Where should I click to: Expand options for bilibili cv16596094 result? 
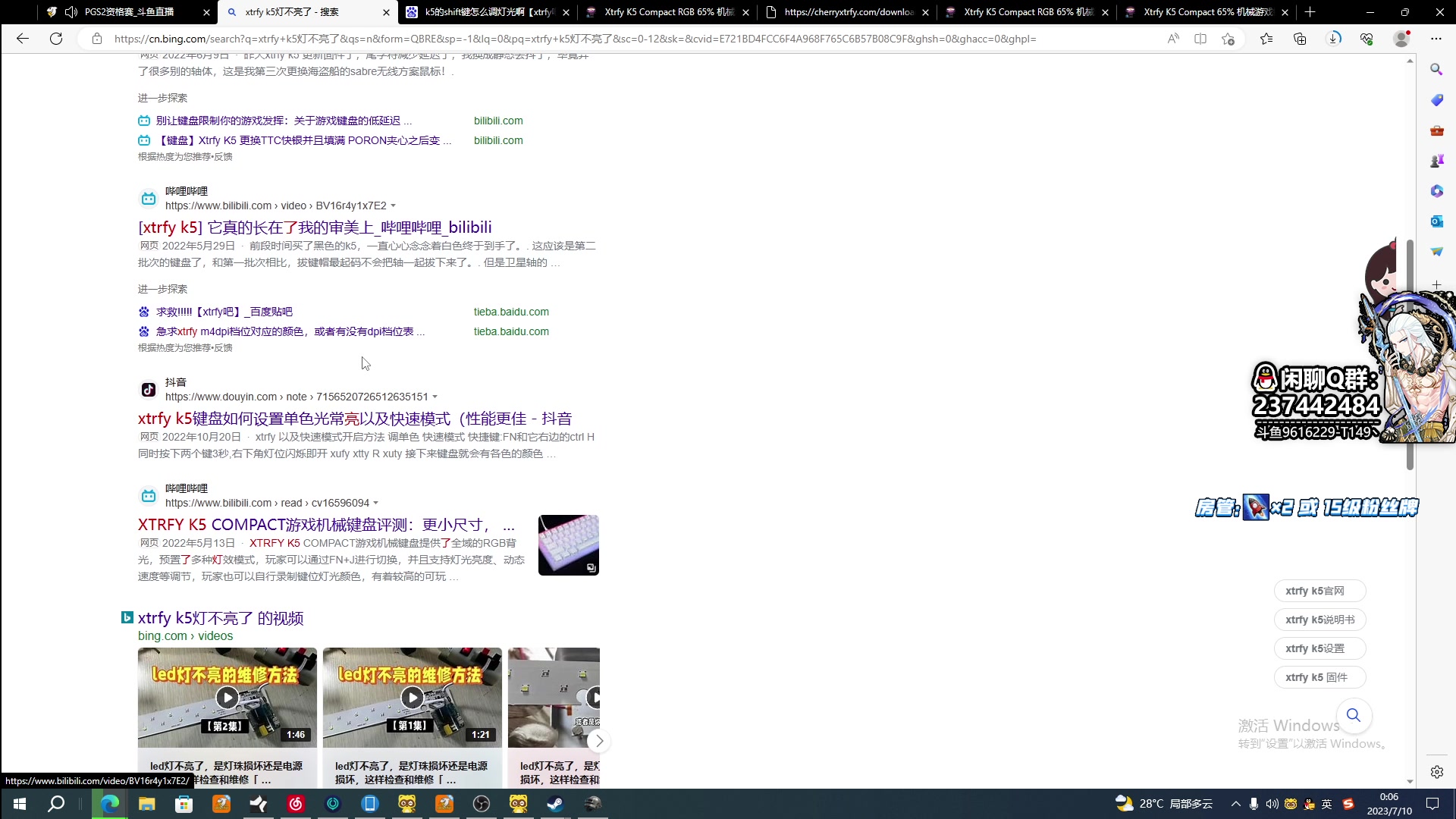pyautogui.click(x=375, y=504)
